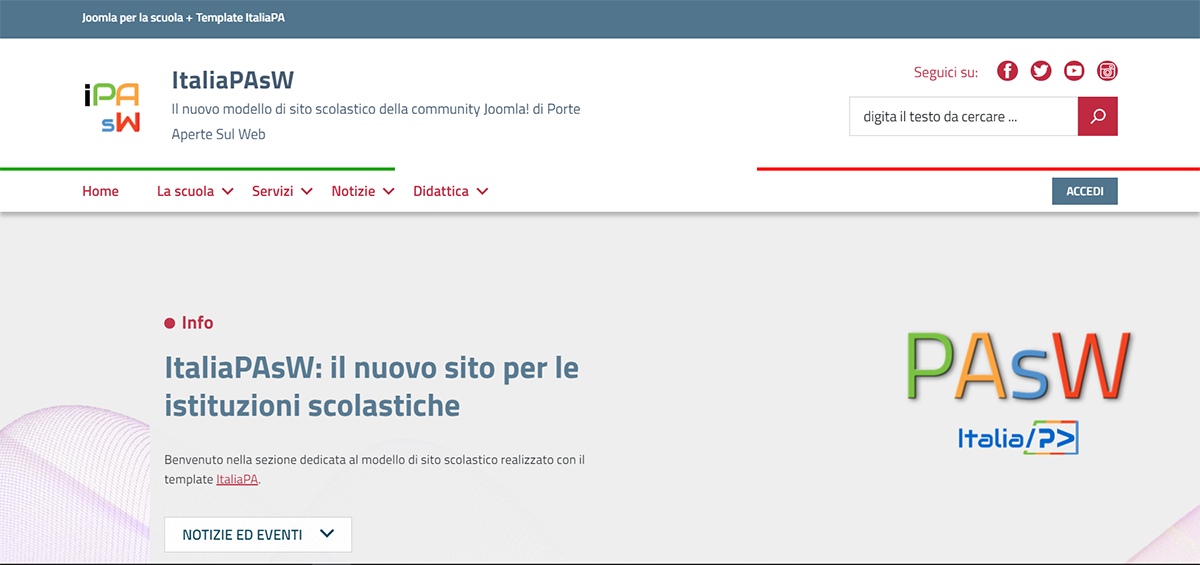Focus the search text field
Image resolution: width=1200 pixels, height=565 pixels.
pos(963,116)
